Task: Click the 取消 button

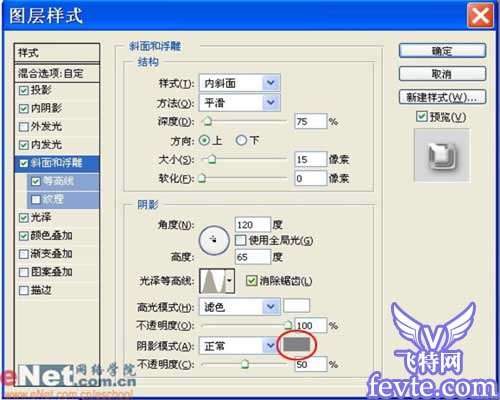Action: click(x=442, y=74)
